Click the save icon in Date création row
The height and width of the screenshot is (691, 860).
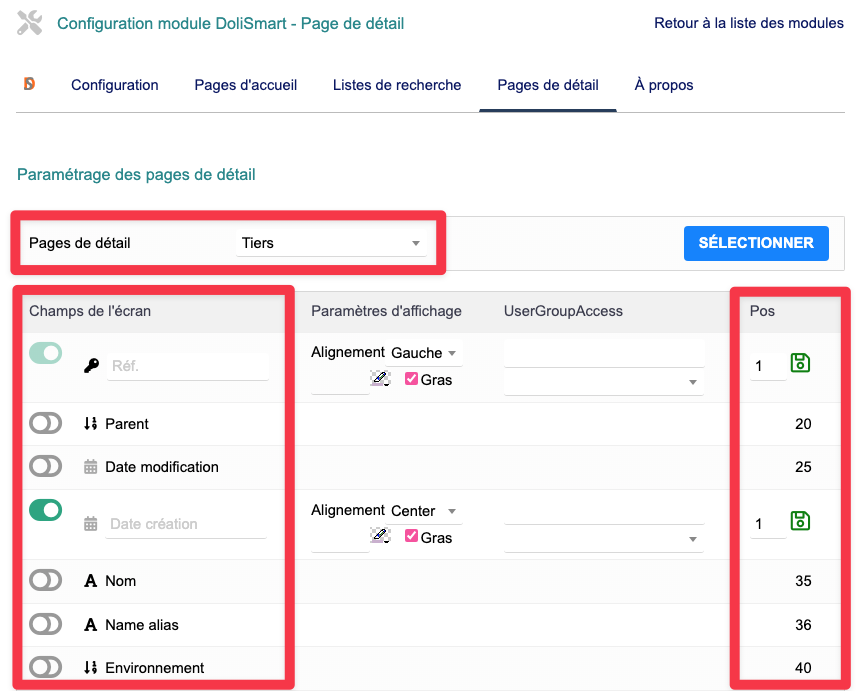800,521
